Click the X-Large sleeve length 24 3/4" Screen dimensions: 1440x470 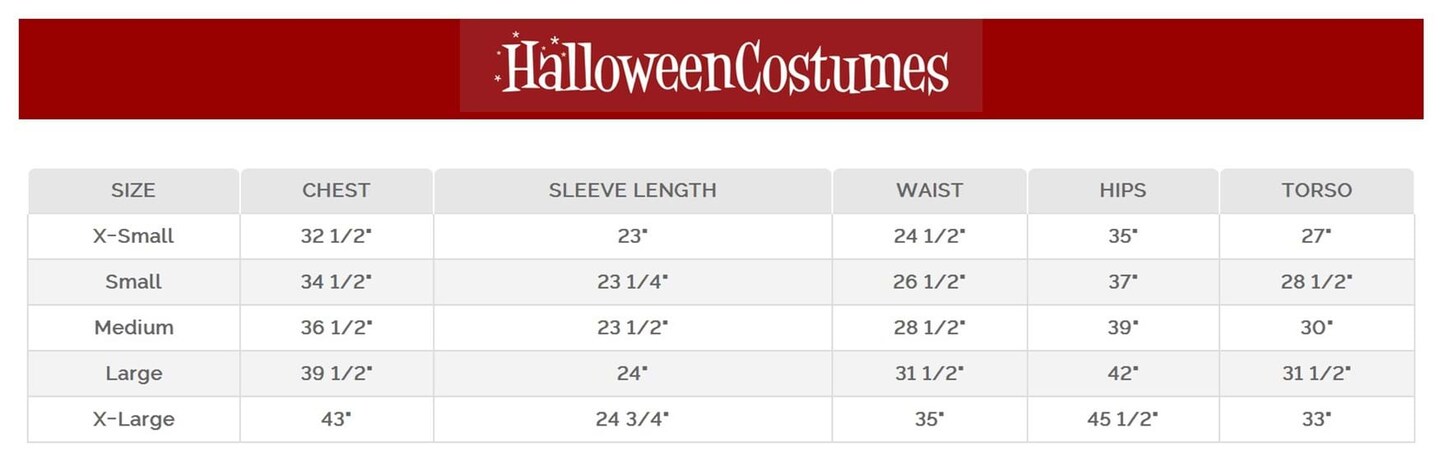(x=632, y=419)
